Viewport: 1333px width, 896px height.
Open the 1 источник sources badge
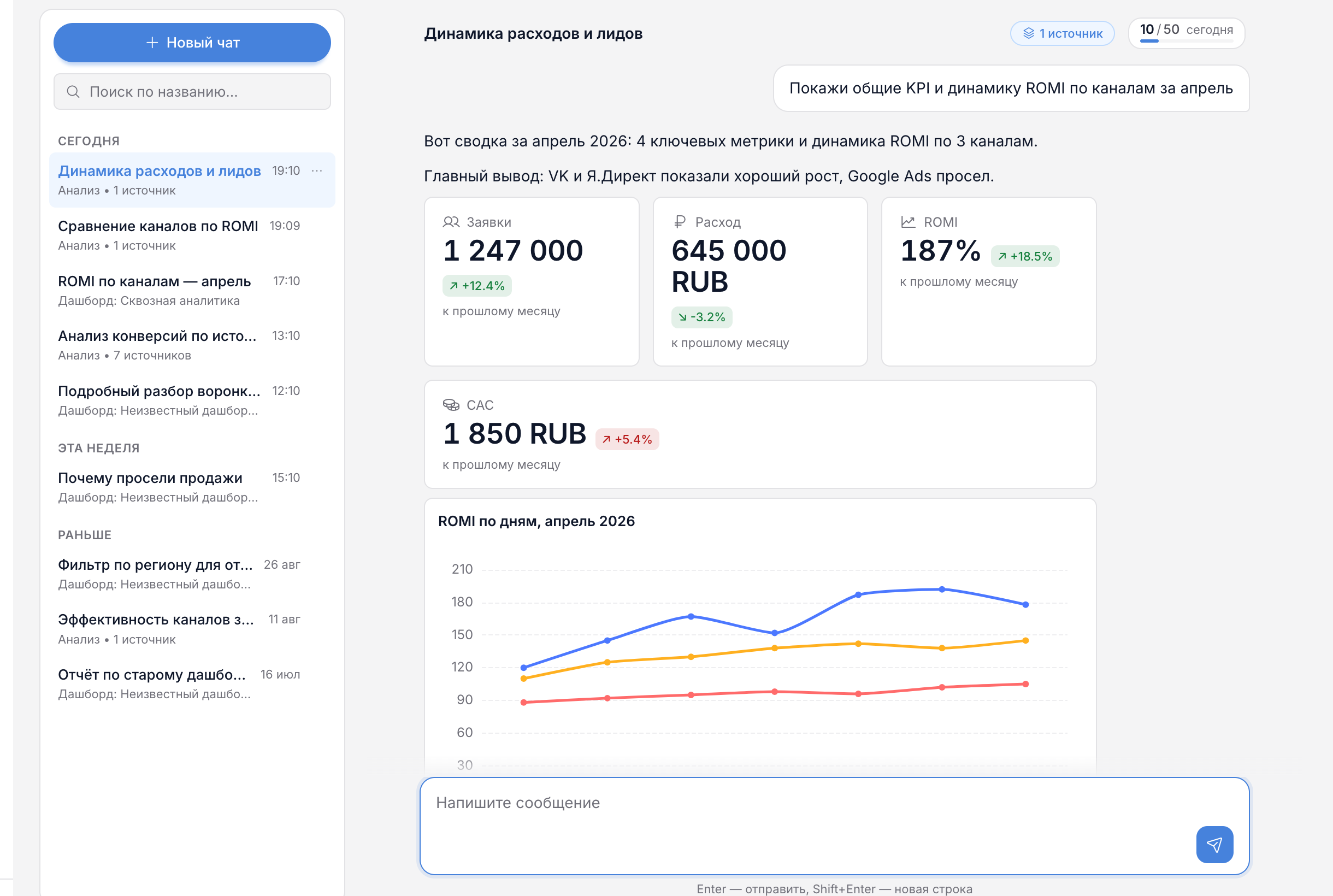click(1062, 33)
